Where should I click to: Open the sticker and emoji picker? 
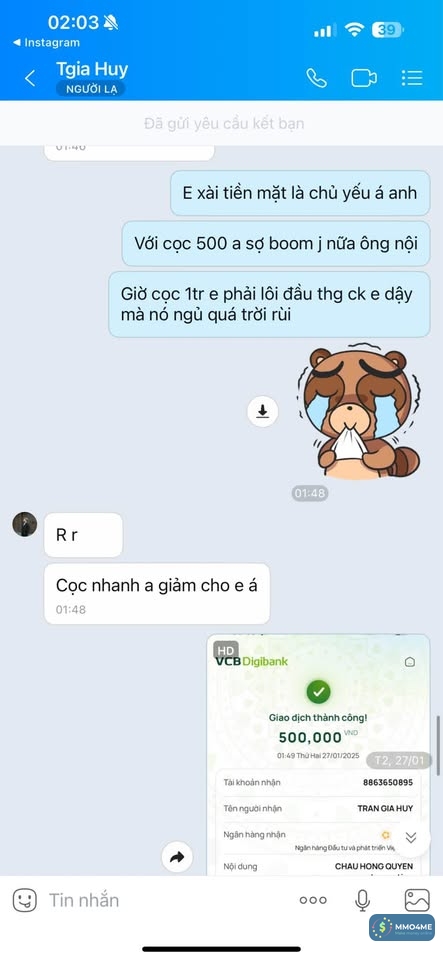(x=25, y=900)
